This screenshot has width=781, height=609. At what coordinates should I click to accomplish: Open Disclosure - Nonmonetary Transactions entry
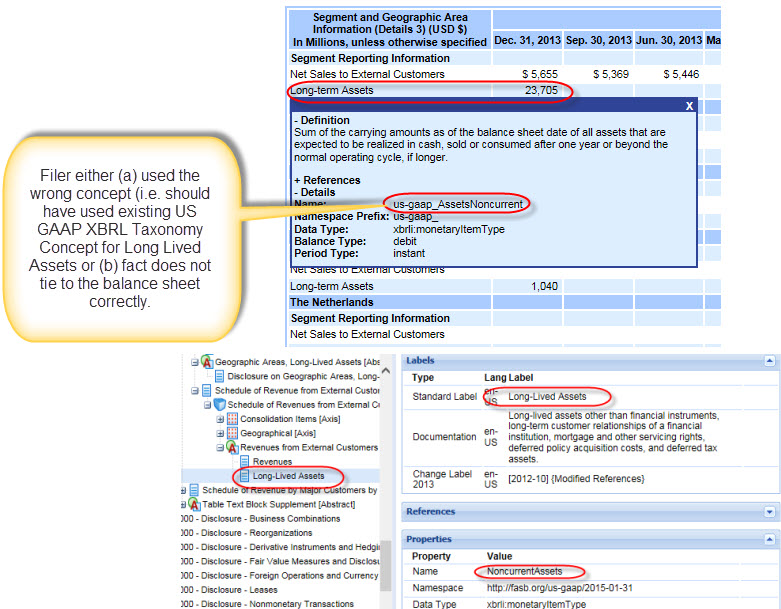(268, 604)
